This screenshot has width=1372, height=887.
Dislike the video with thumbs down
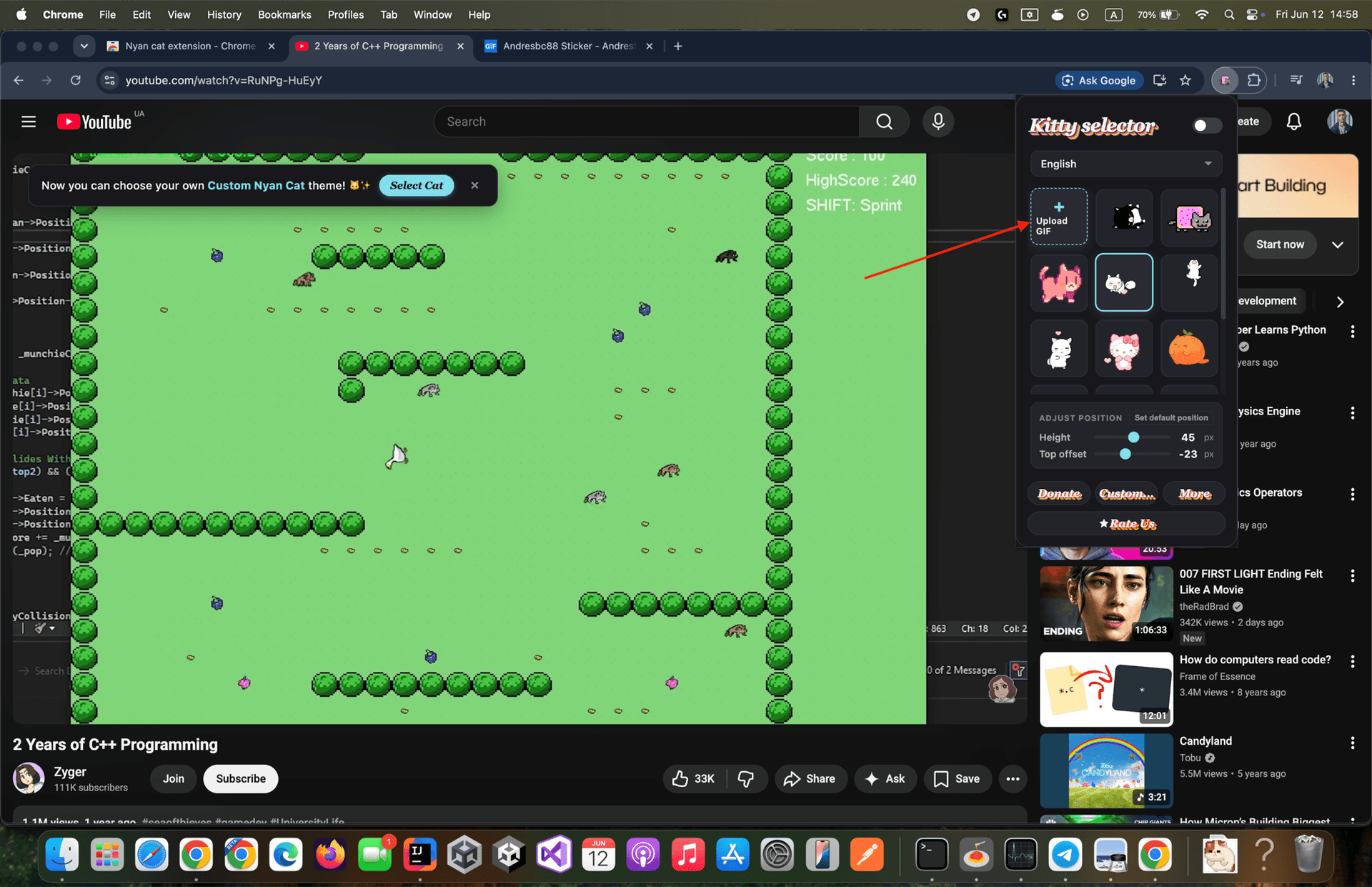pyautogui.click(x=746, y=778)
